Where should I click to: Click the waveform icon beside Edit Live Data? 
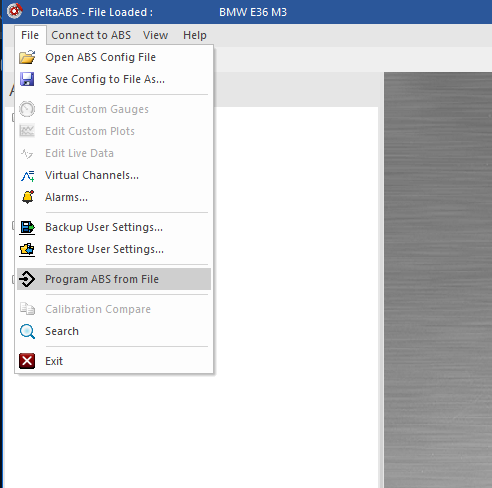click(x=27, y=153)
